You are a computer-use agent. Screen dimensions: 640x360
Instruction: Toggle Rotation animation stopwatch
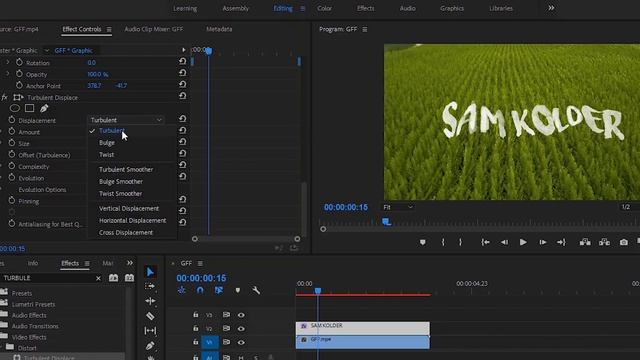(x=19, y=62)
